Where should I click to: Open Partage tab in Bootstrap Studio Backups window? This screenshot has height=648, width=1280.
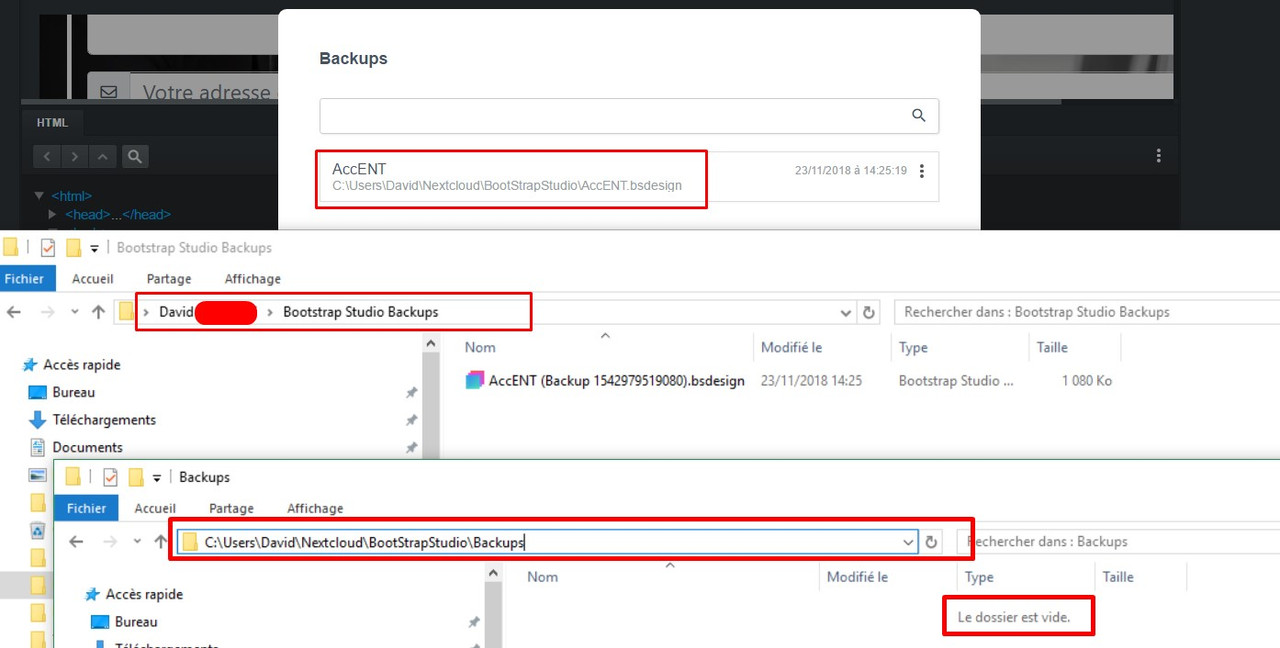point(168,279)
